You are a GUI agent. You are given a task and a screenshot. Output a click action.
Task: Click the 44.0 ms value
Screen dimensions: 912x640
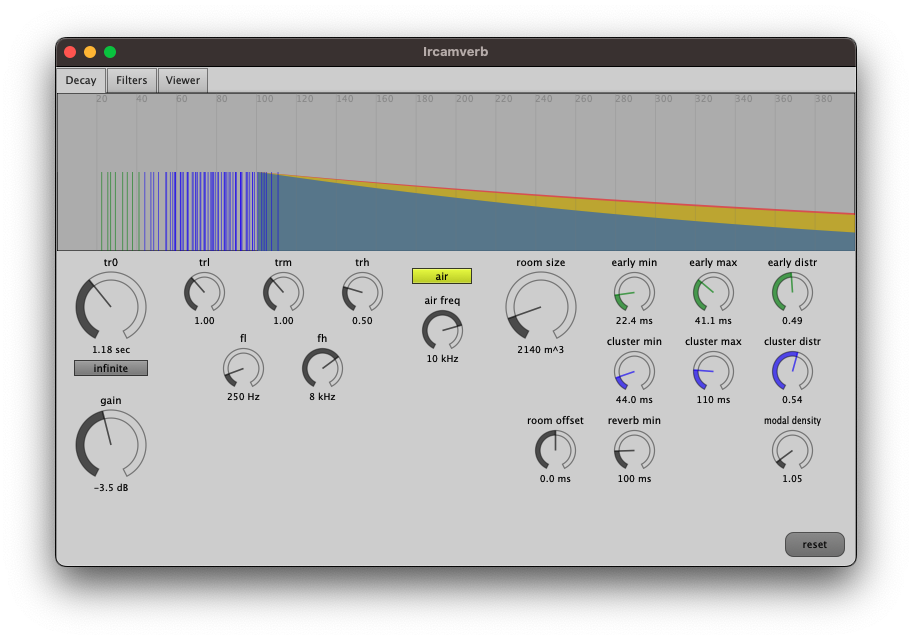635,400
